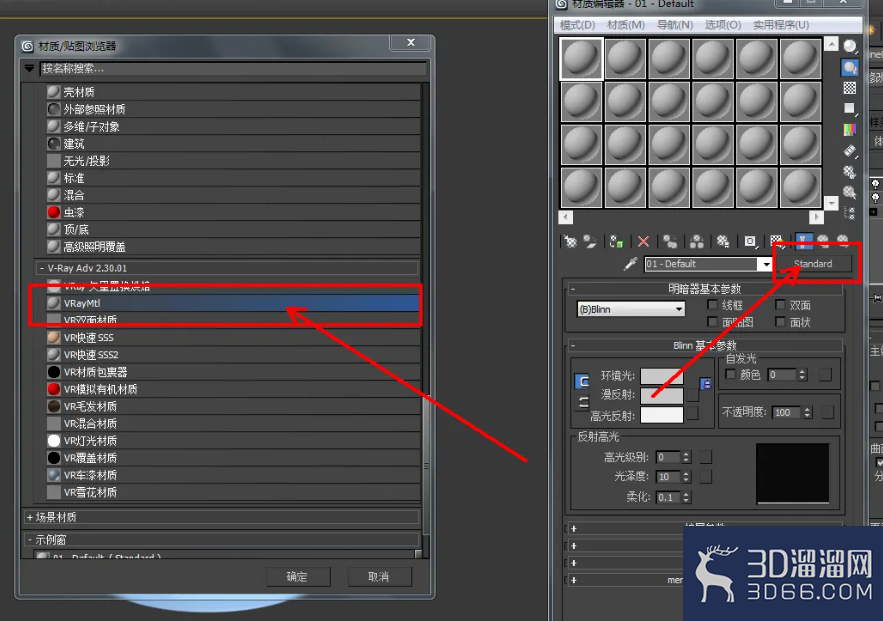Click the 环境光 color swatch
Screen dimensions: 883x621
(662, 376)
